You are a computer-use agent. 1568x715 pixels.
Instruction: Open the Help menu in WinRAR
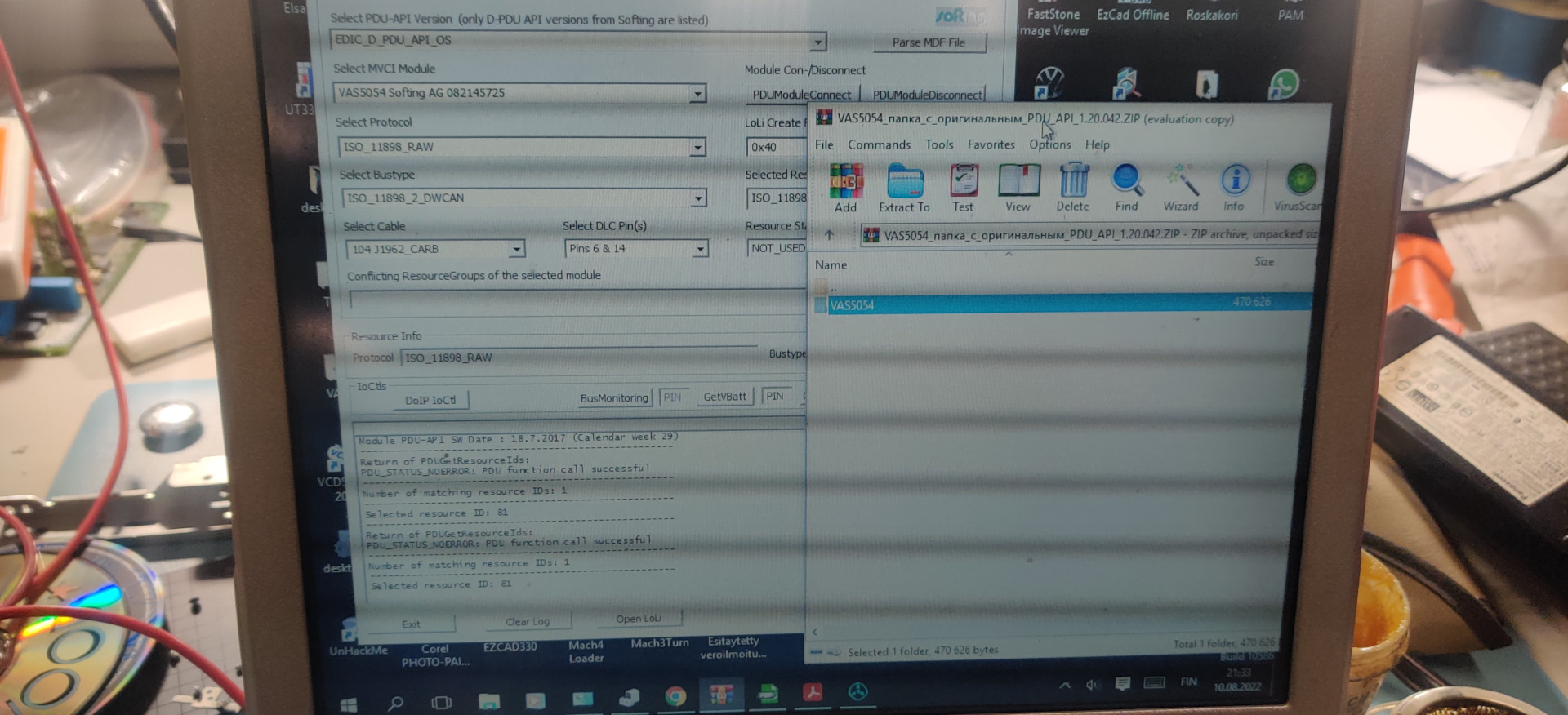click(x=1097, y=144)
